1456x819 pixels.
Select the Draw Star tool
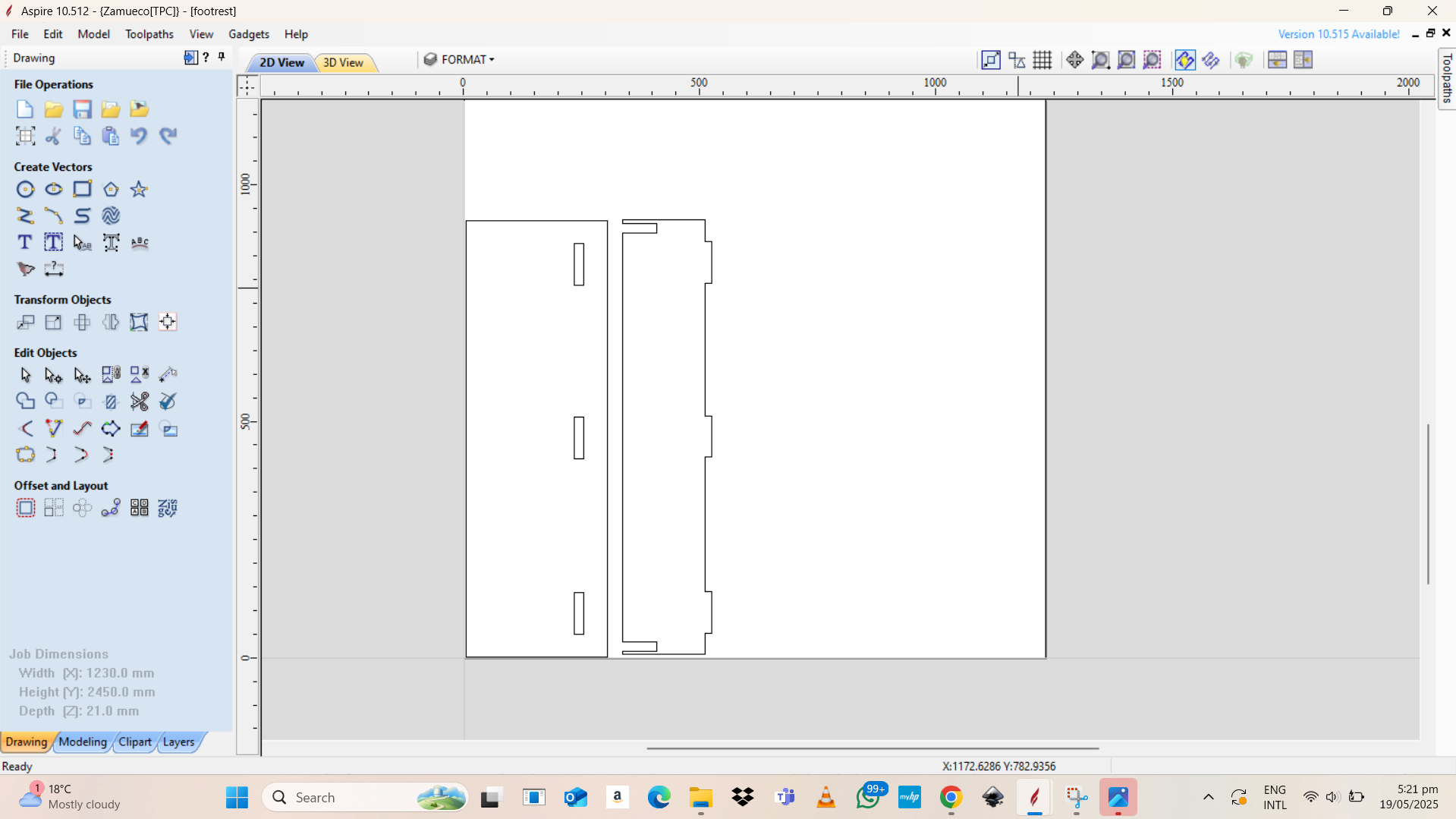pos(139,189)
